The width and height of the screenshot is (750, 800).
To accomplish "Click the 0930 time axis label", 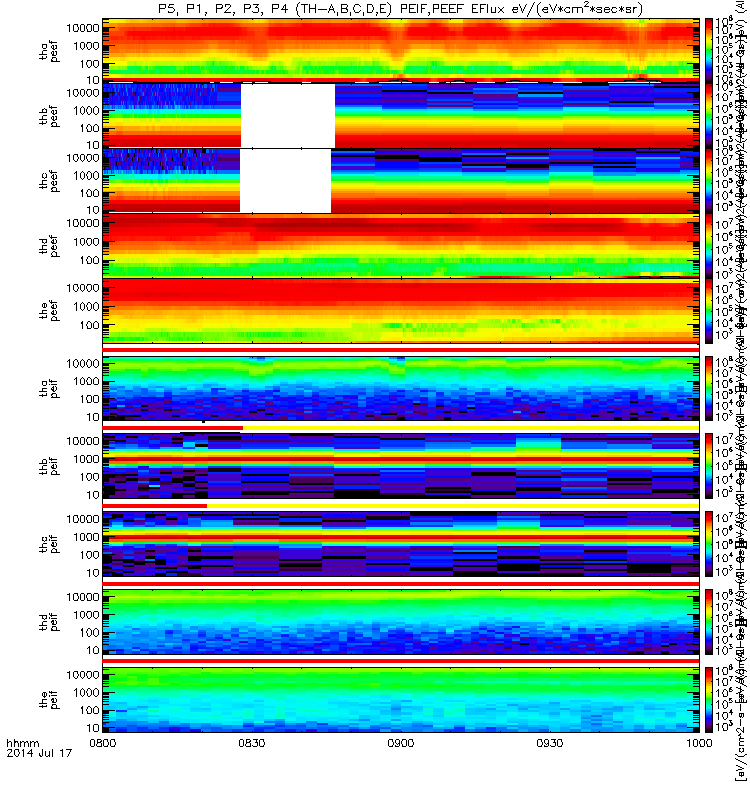I will tap(550, 742).
